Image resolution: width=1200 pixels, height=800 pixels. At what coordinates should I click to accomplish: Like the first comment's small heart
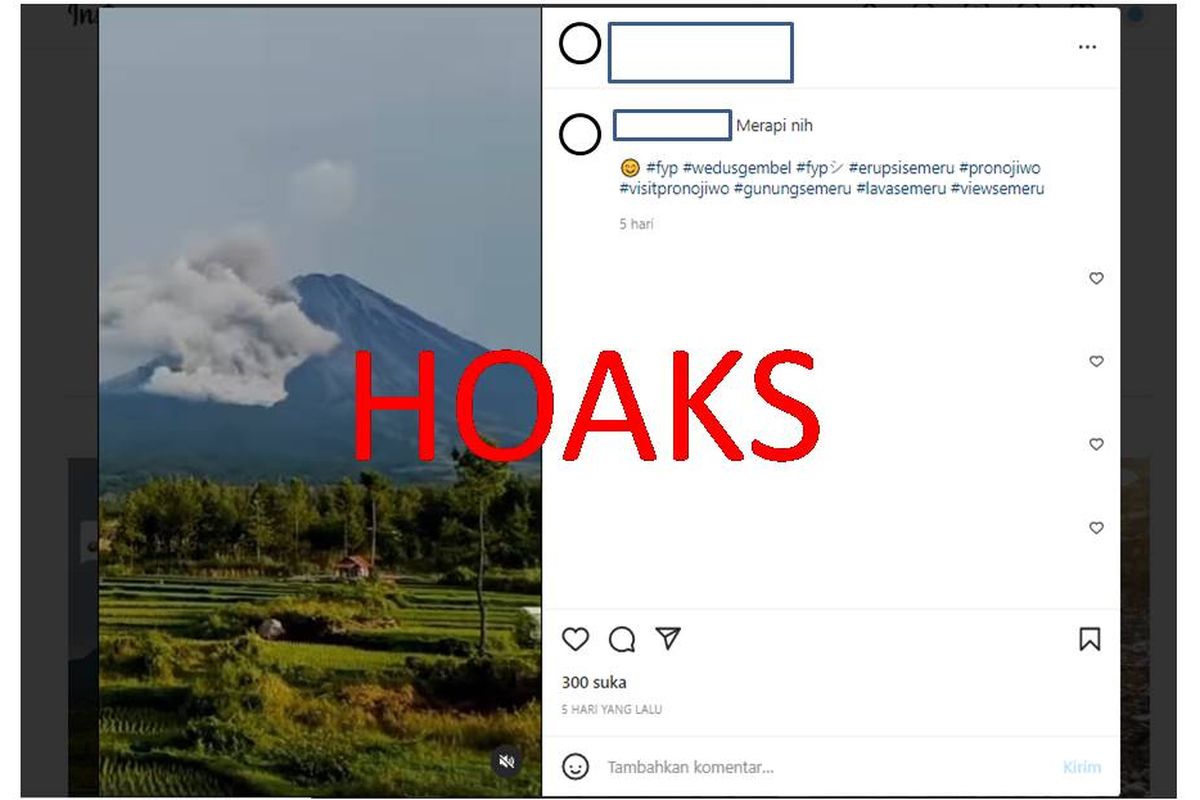click(1096, 278)
